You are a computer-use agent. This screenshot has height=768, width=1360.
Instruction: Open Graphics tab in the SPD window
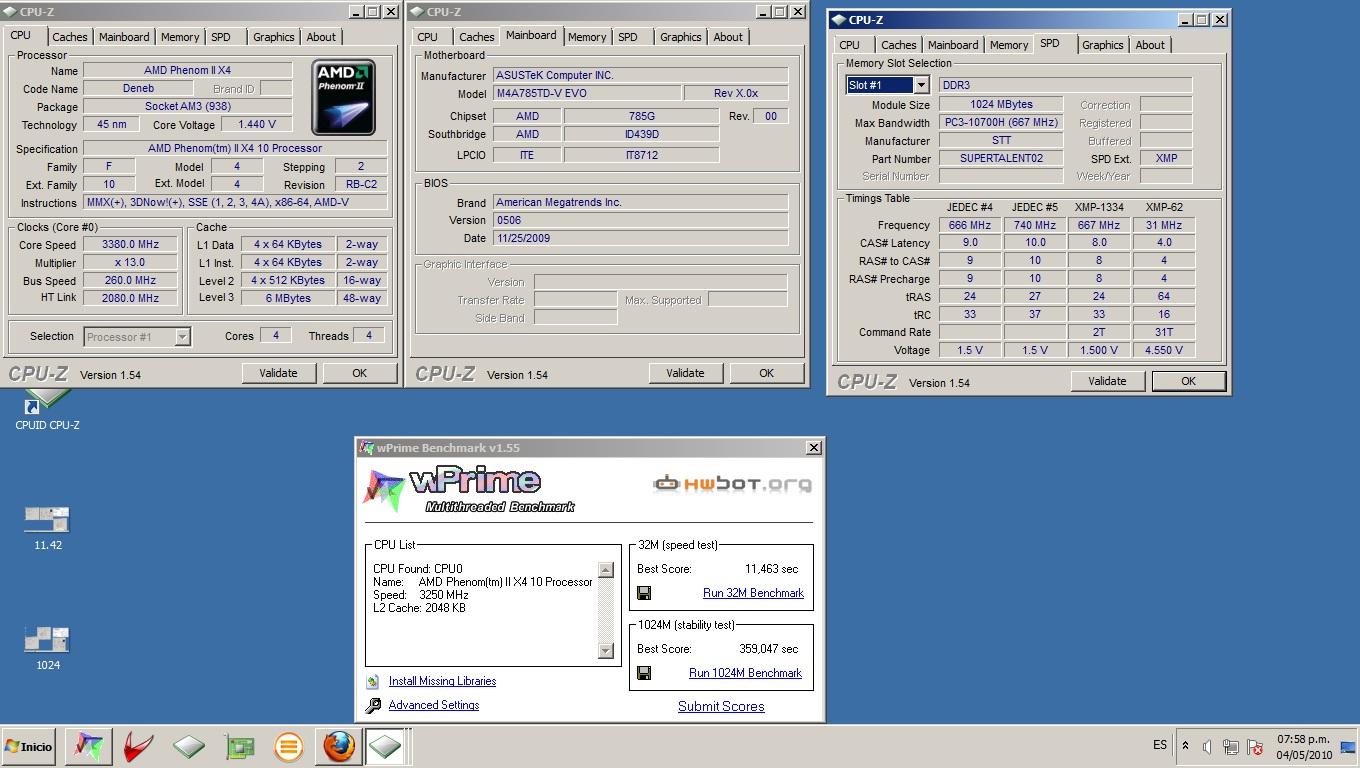1102,45
